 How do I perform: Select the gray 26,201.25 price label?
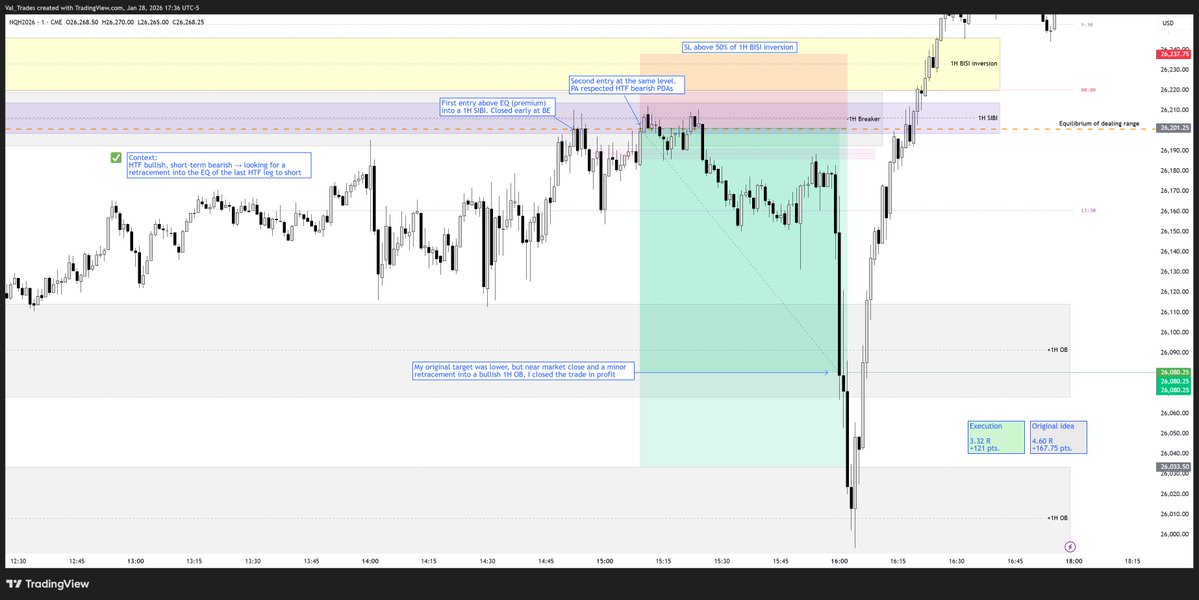(x=1174, y=128)
